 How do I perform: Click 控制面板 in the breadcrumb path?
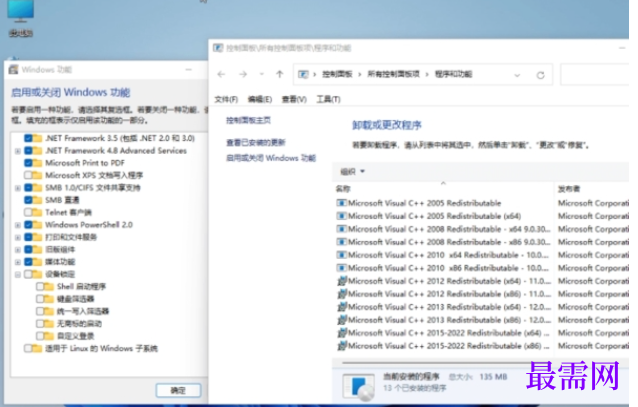pos(337,74)
